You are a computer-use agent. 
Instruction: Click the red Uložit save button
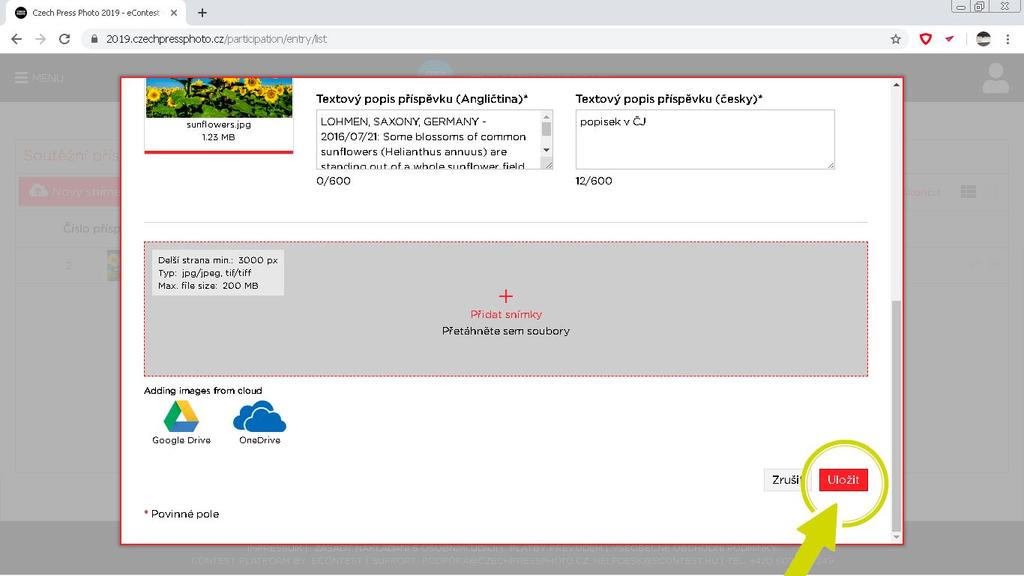point(843,480)
